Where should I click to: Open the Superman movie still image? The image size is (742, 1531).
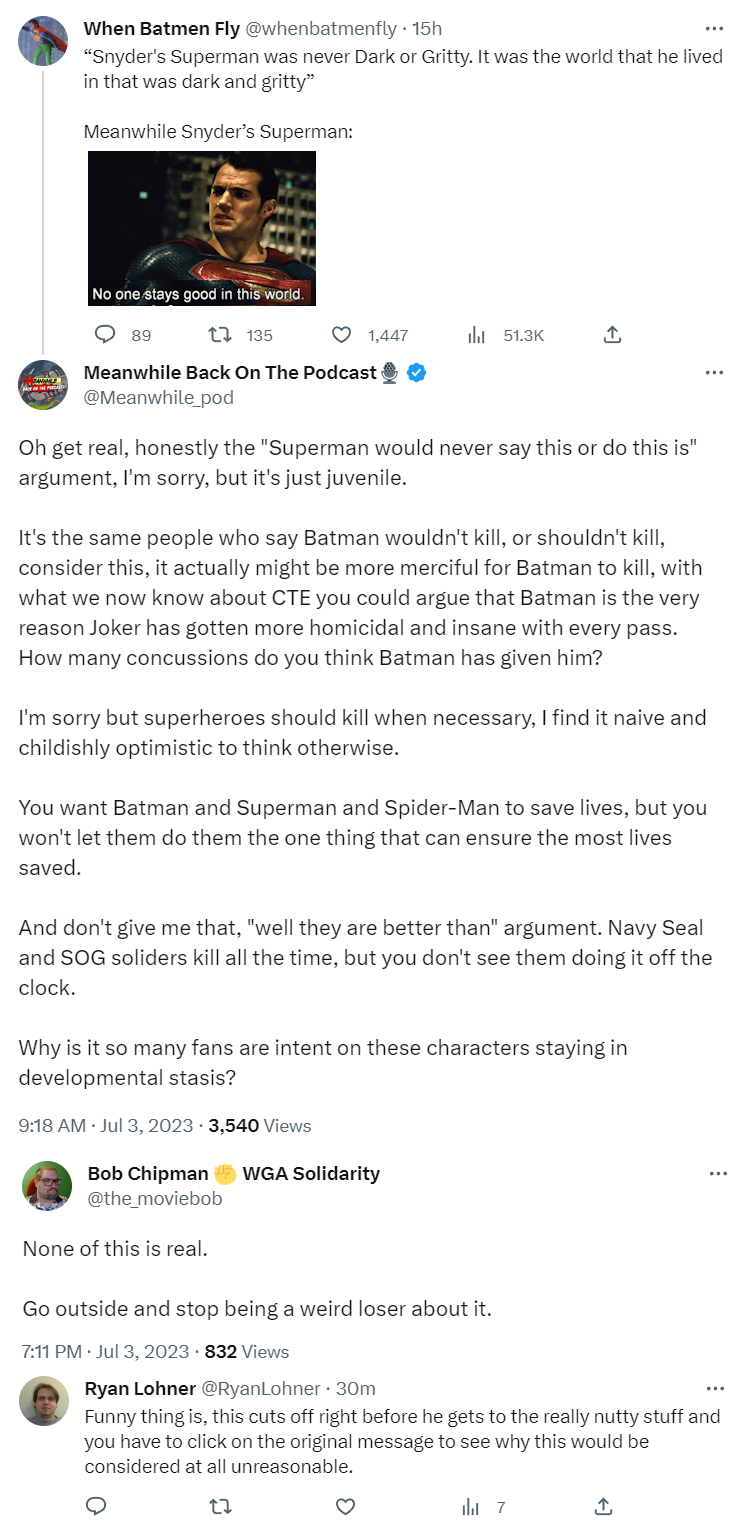coord(202,228)
